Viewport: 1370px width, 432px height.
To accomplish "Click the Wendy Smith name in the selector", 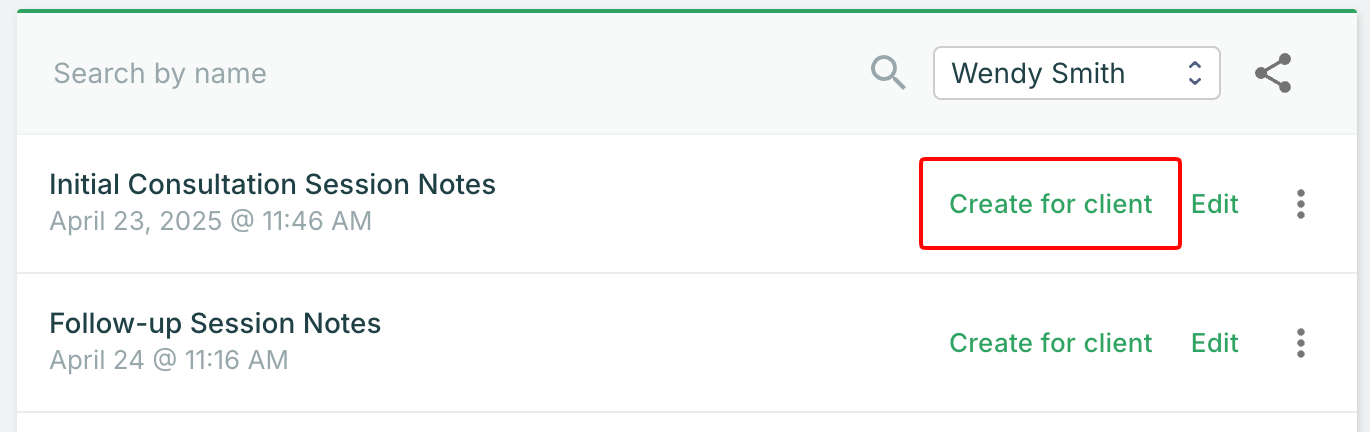I will click(1038, 73).
